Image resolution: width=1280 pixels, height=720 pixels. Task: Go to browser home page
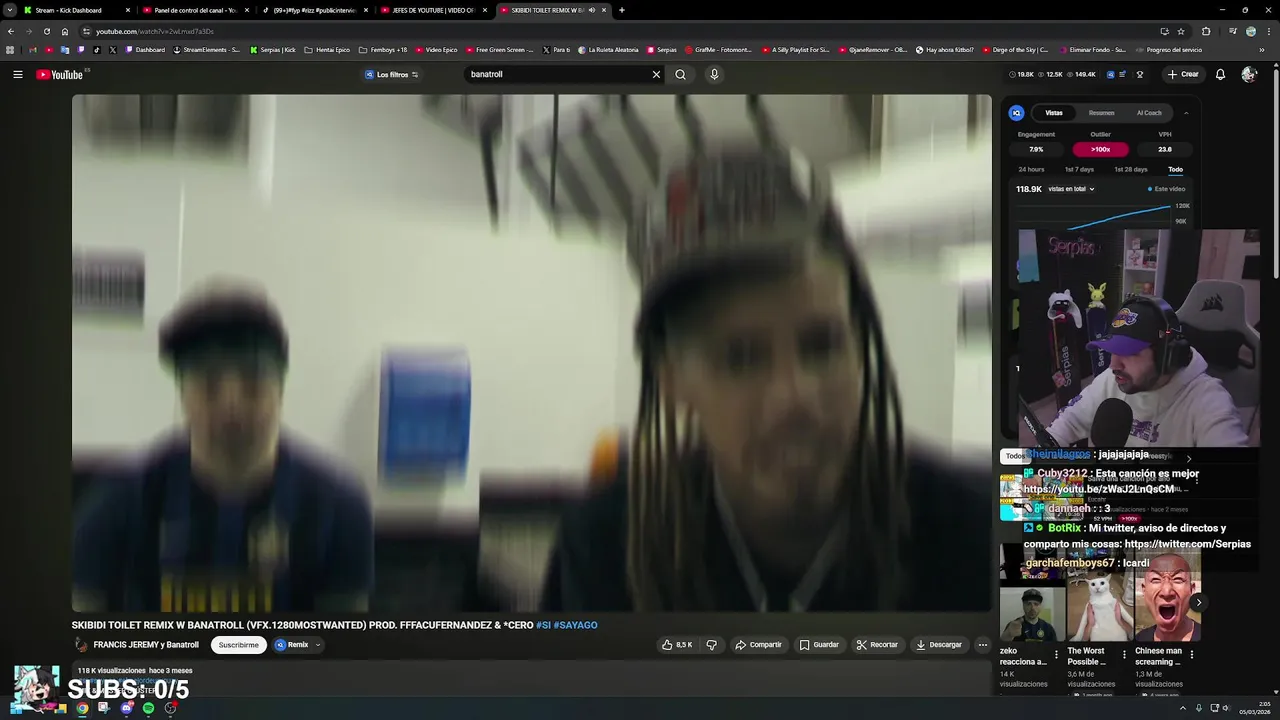(65, 31)
